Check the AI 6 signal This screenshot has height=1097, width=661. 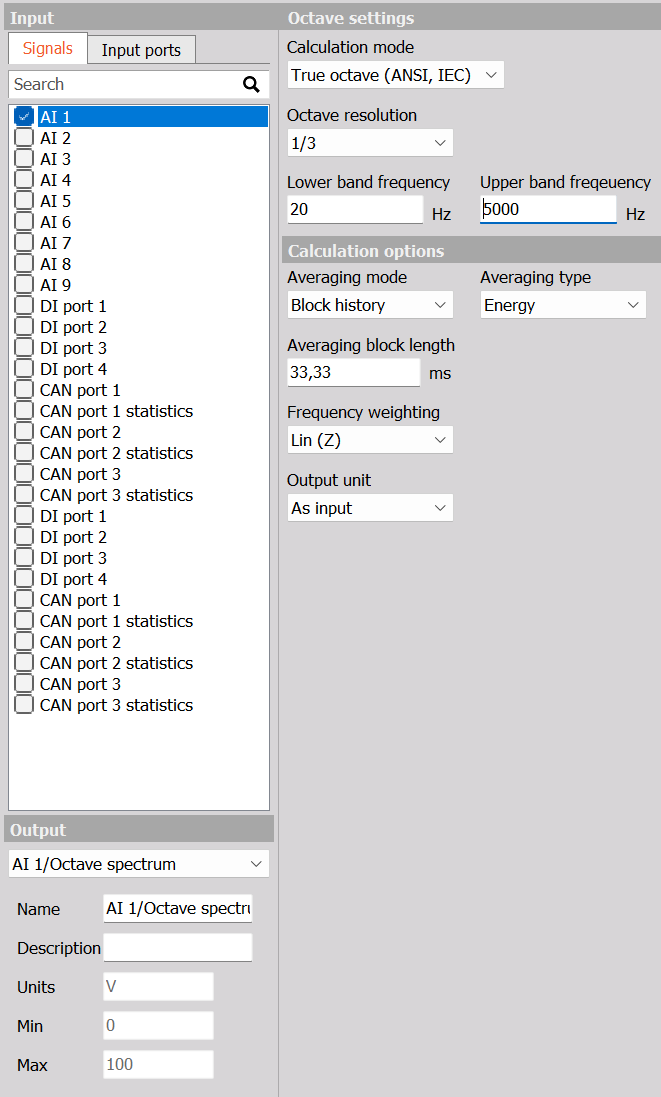24,221
